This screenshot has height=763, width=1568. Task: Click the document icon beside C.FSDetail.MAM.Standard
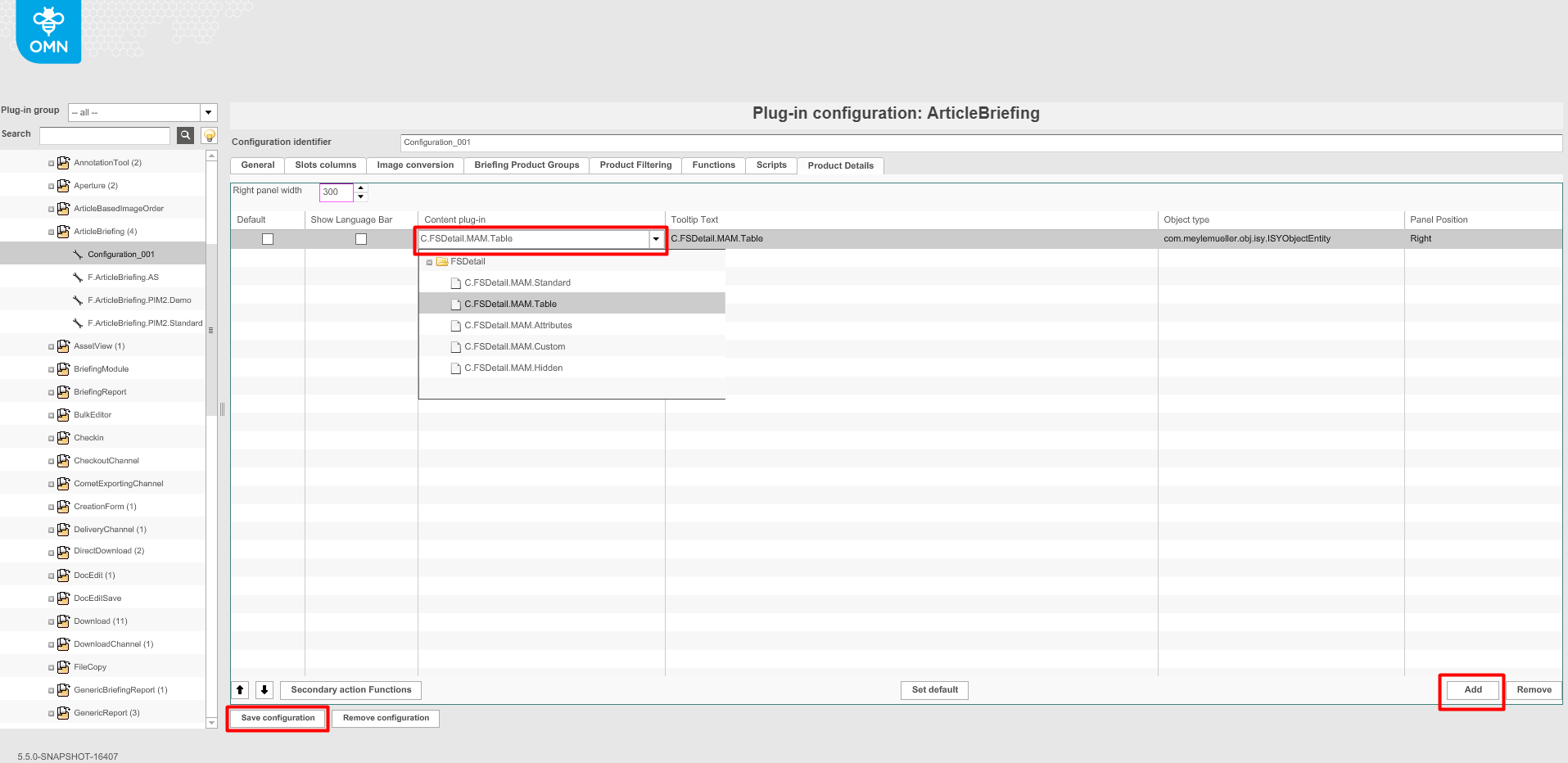tap(455, 282)
